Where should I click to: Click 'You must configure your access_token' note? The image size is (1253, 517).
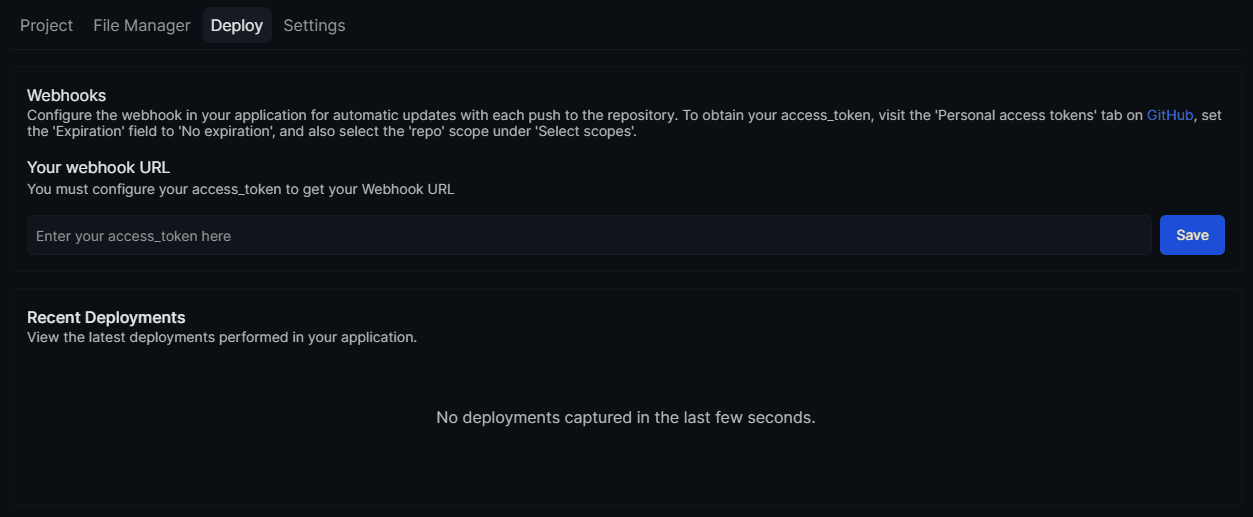point(241,189)
